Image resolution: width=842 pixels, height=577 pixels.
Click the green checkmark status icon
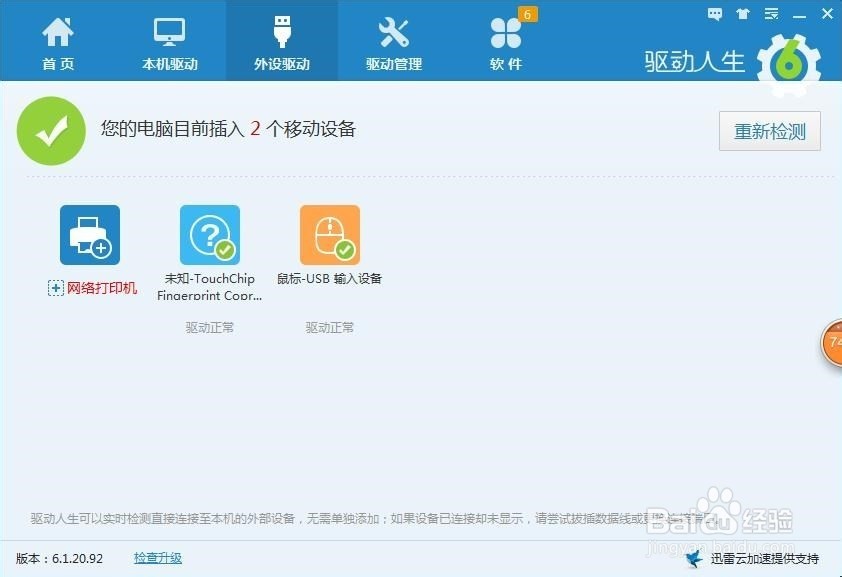[52, 131]
